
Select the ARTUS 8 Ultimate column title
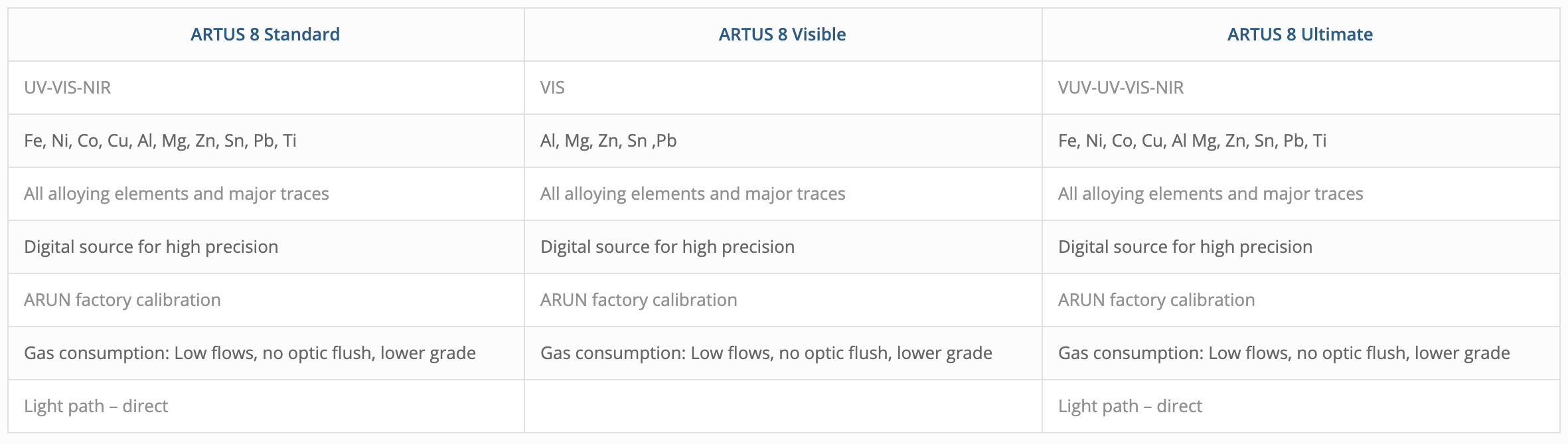tap(1300, 35)
